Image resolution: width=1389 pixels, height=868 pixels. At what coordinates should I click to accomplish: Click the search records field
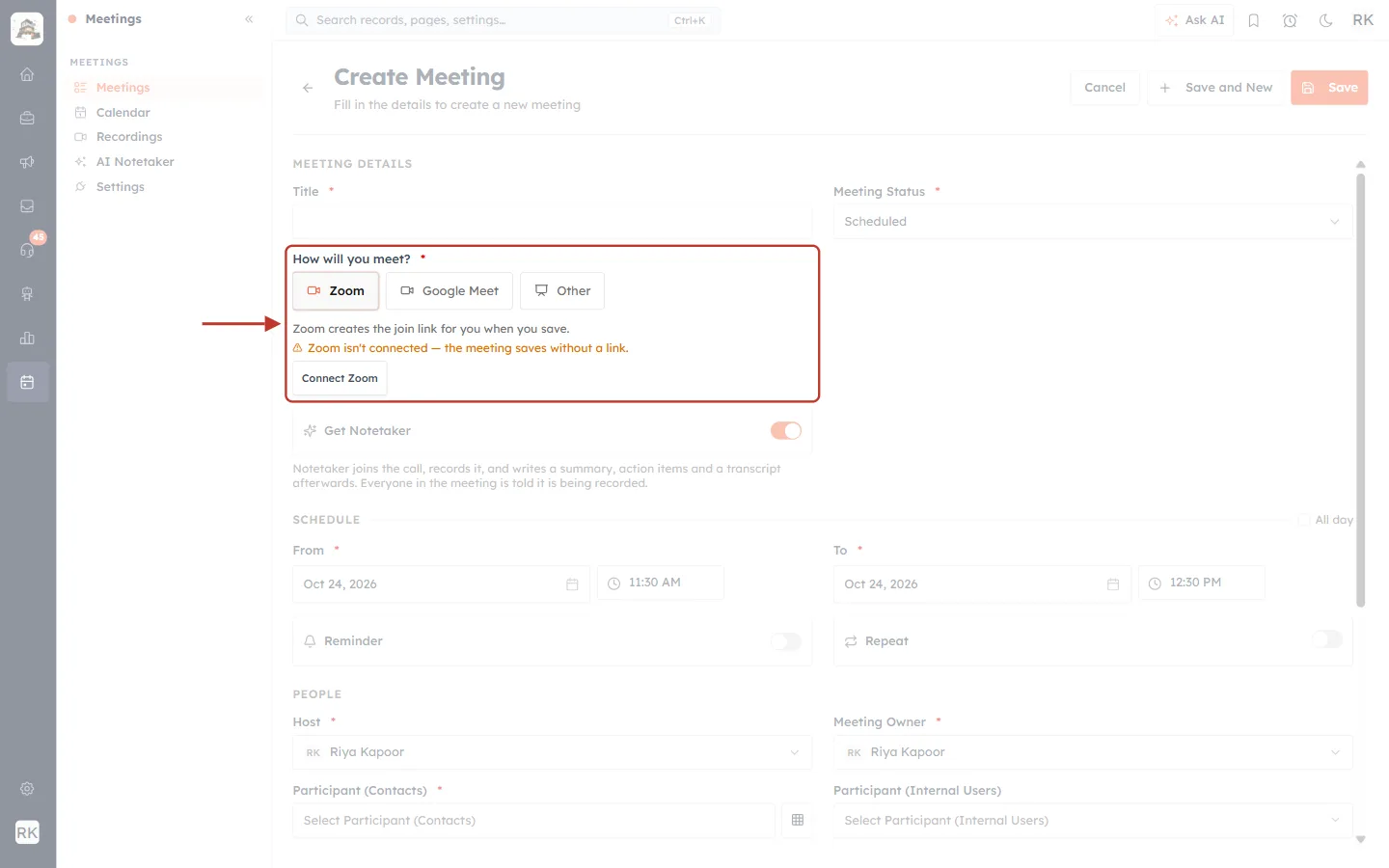503,20
